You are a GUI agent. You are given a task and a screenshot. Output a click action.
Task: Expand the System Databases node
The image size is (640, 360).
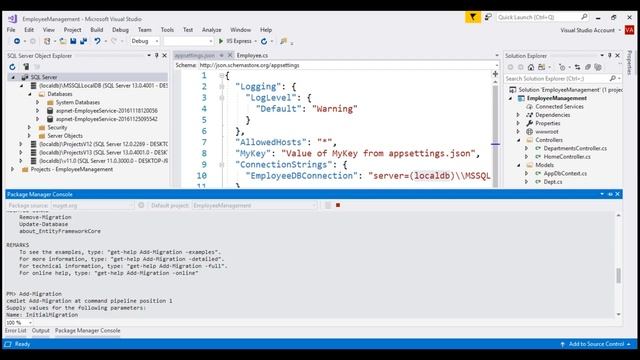point(38,102)
